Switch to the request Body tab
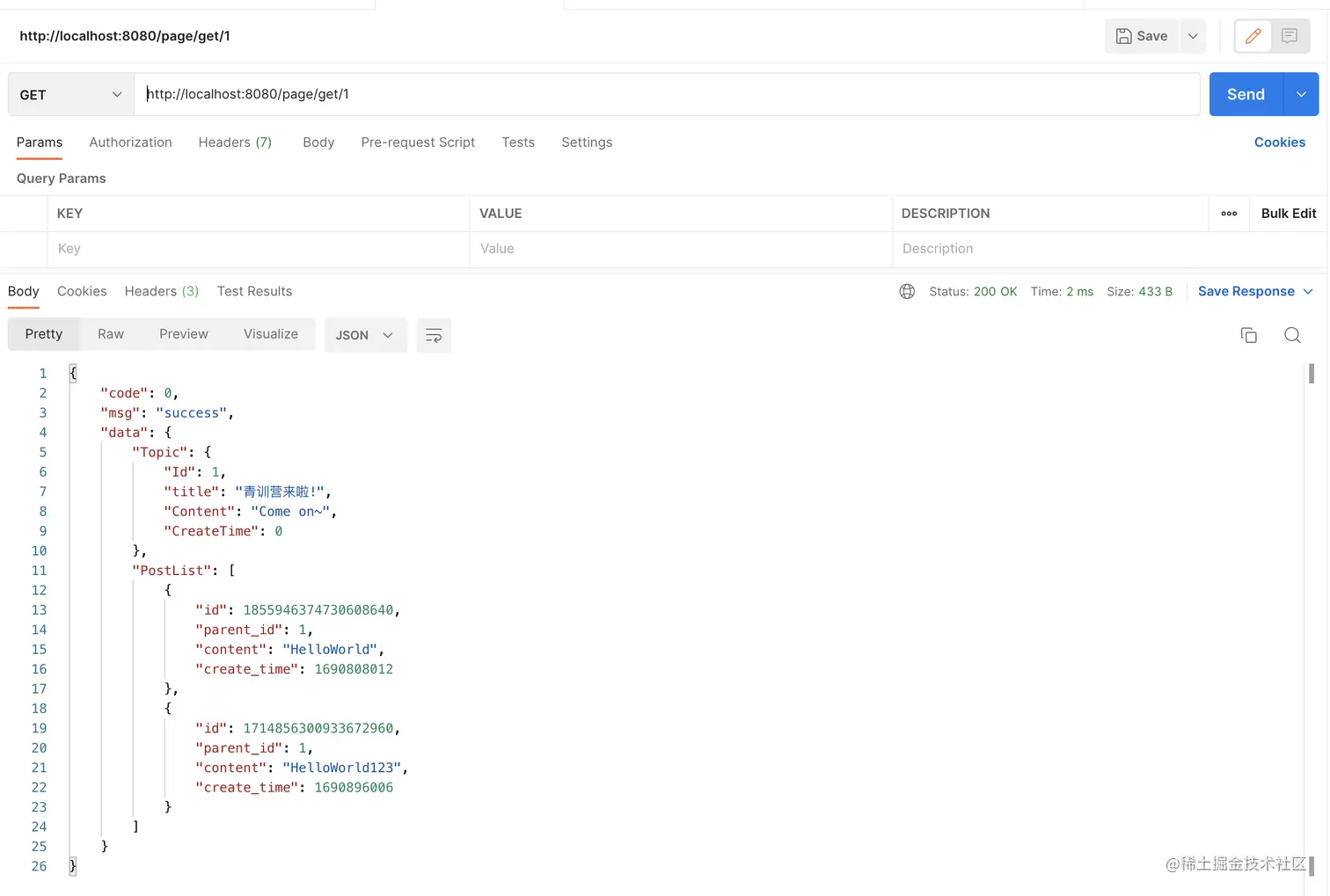This screenshot has width=1330, height=896. (x=318, y=142)
